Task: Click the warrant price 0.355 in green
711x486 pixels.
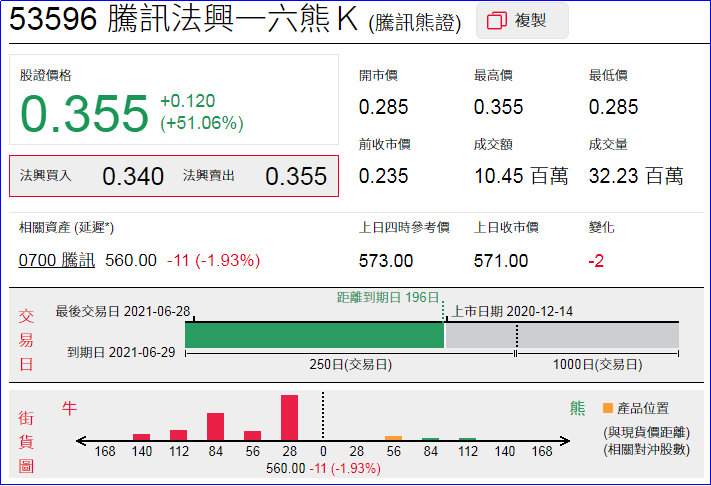Action: click(84, 113)
